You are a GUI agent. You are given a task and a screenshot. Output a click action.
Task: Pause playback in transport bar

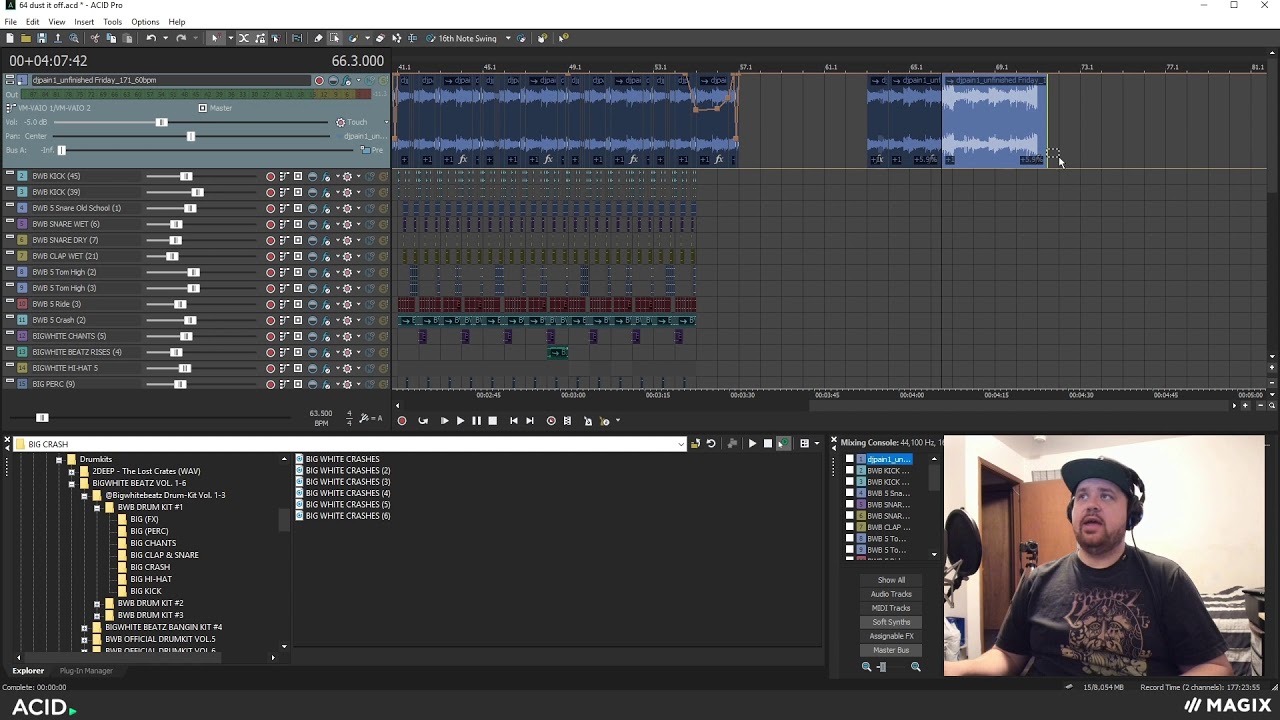pos(476,421)
